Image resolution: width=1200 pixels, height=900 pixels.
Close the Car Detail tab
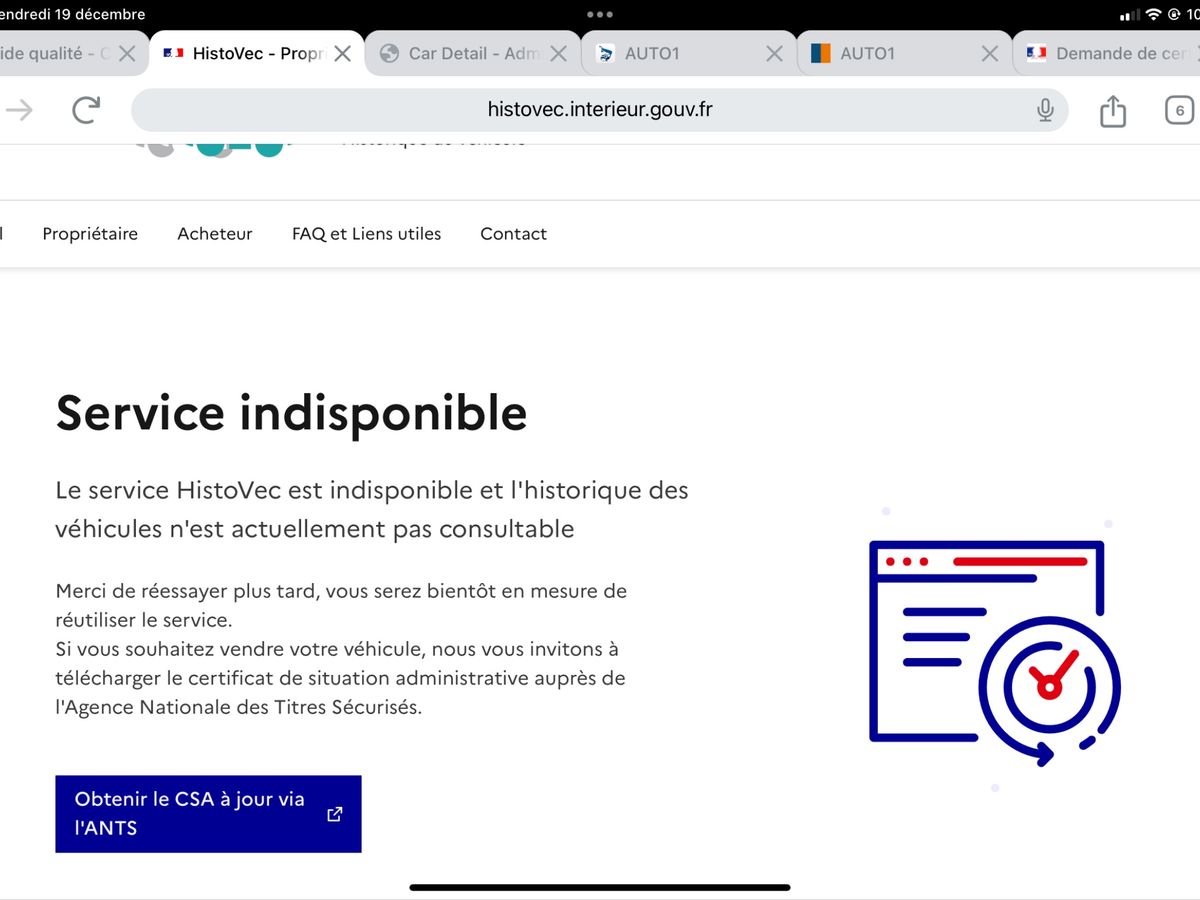pos(558,54)
